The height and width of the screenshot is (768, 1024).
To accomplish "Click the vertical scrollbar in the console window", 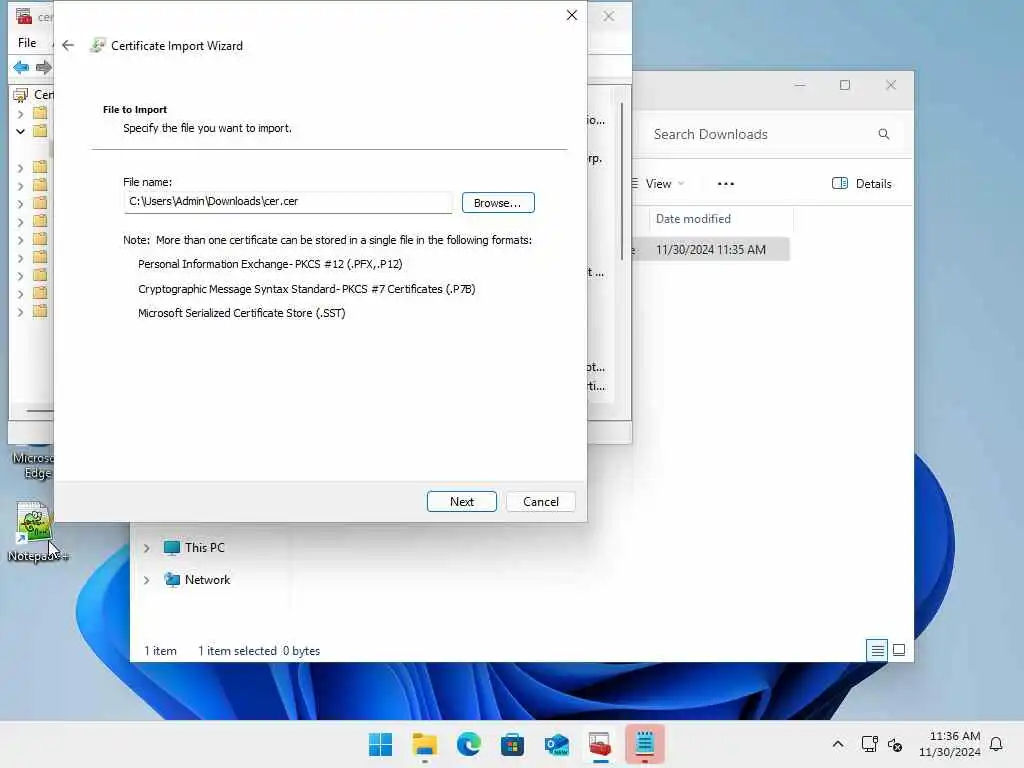I will point(622,181).
